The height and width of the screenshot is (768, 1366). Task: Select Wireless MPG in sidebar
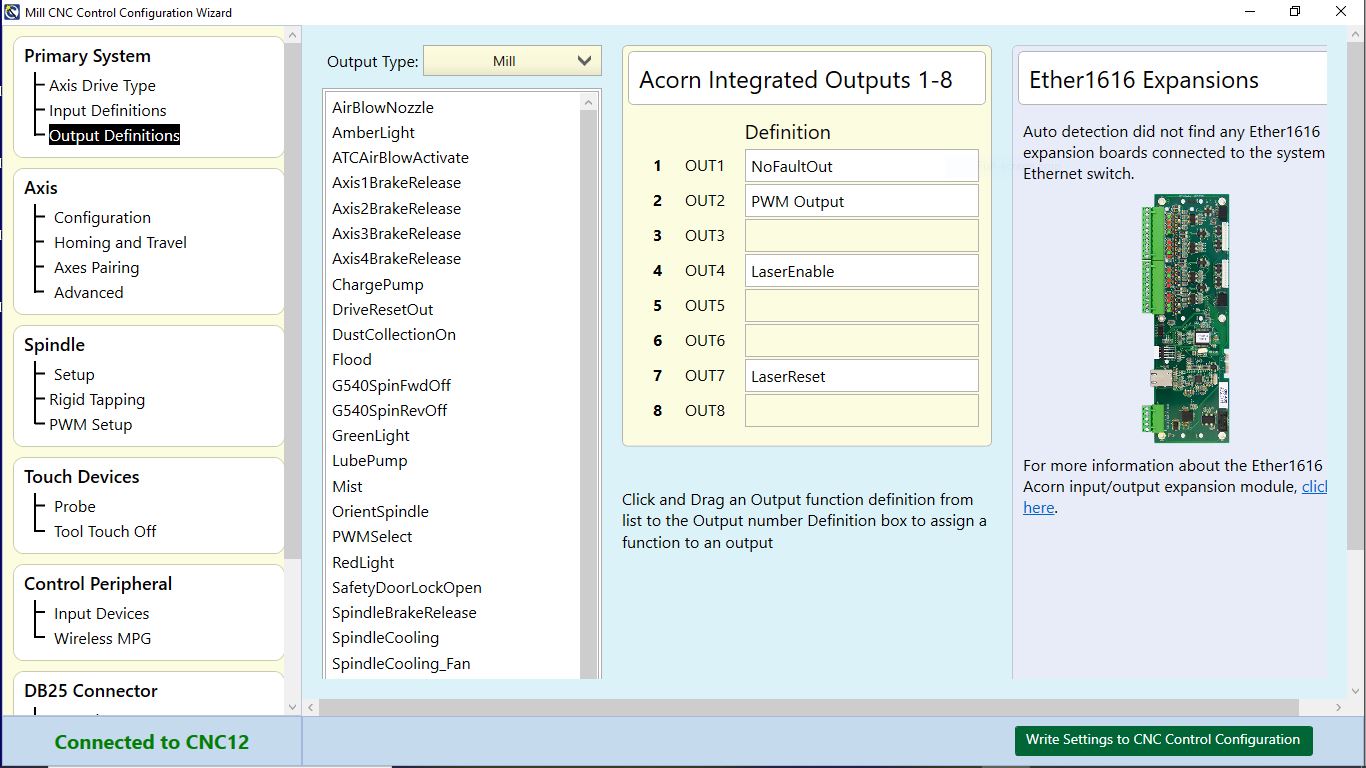103,638
